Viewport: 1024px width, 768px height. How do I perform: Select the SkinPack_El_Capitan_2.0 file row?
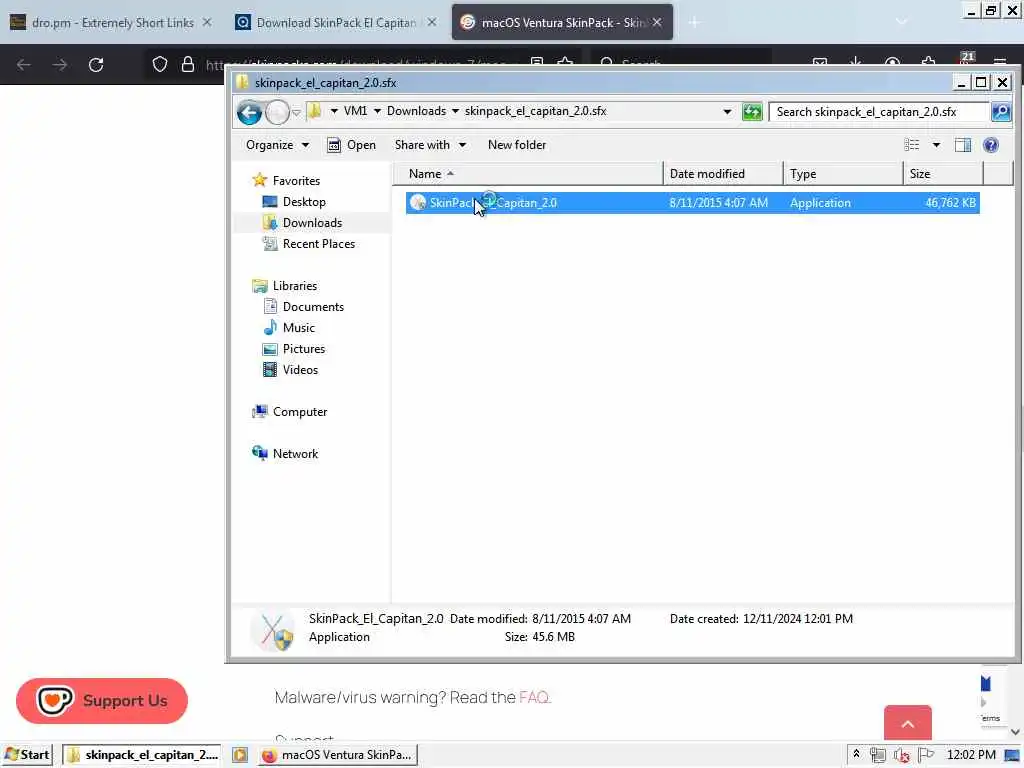tap(692, 203)
